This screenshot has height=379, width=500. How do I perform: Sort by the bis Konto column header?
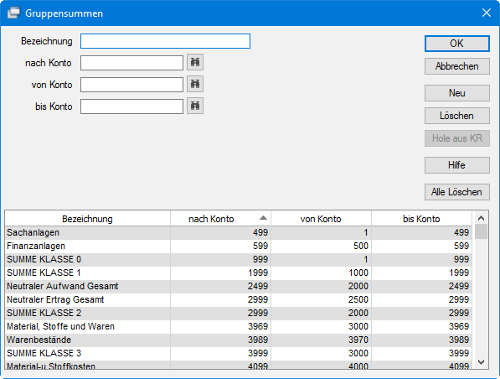tap(422, 219)
